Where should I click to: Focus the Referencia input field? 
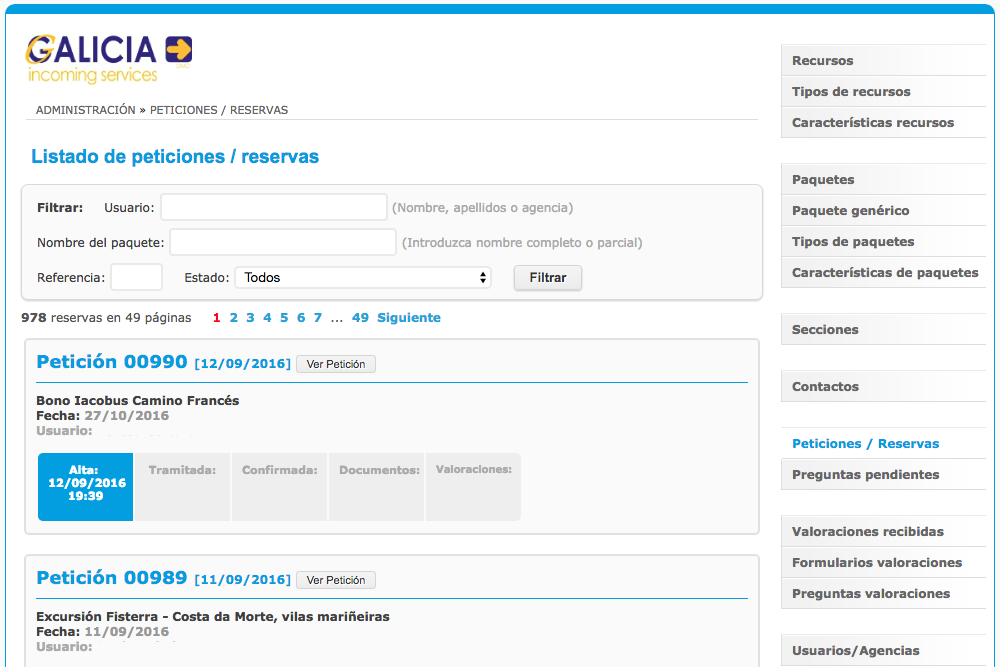(136, 277)
